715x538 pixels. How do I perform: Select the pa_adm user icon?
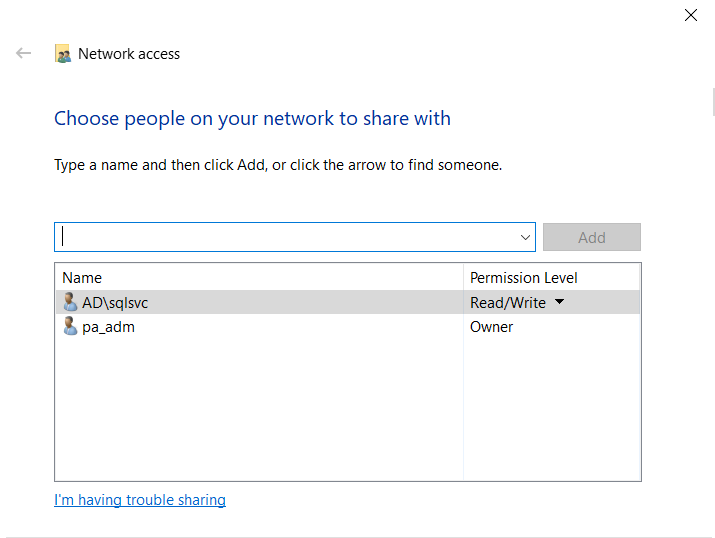[x=70, y=326]
